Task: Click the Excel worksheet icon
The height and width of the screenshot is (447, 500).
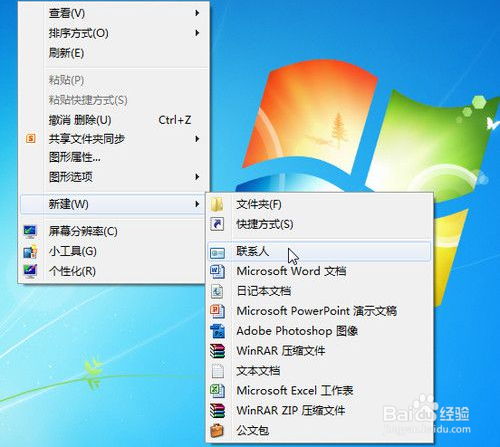Action: click(217, 391)
